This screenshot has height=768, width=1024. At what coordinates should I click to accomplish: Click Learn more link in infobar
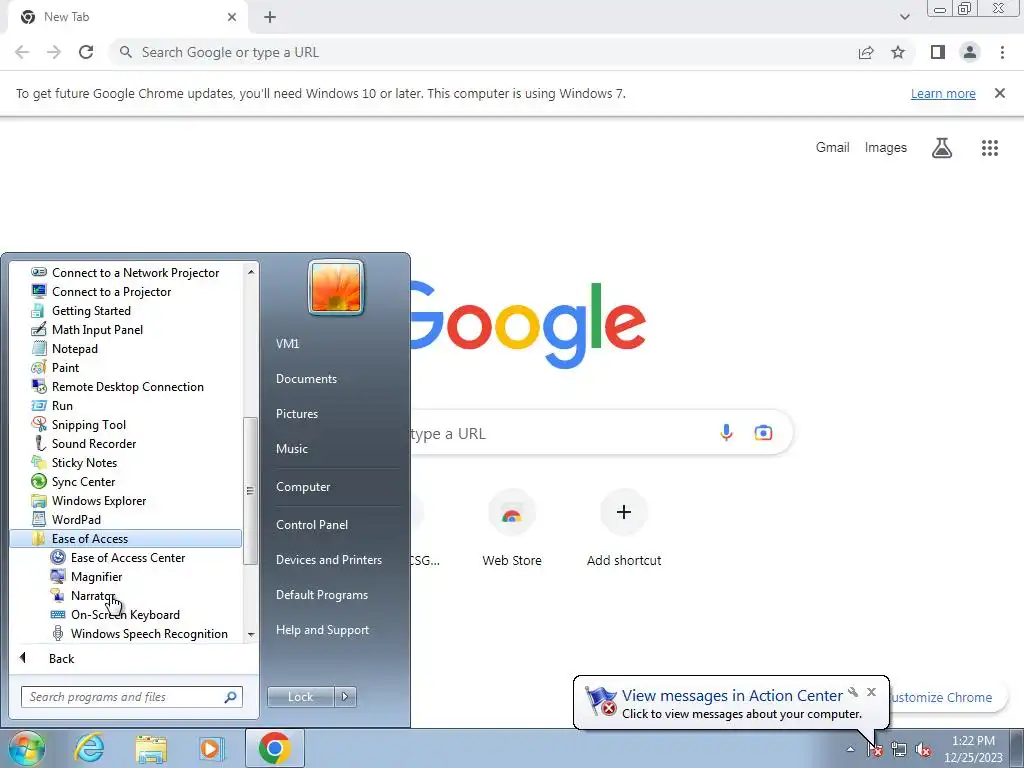point(943,93)
